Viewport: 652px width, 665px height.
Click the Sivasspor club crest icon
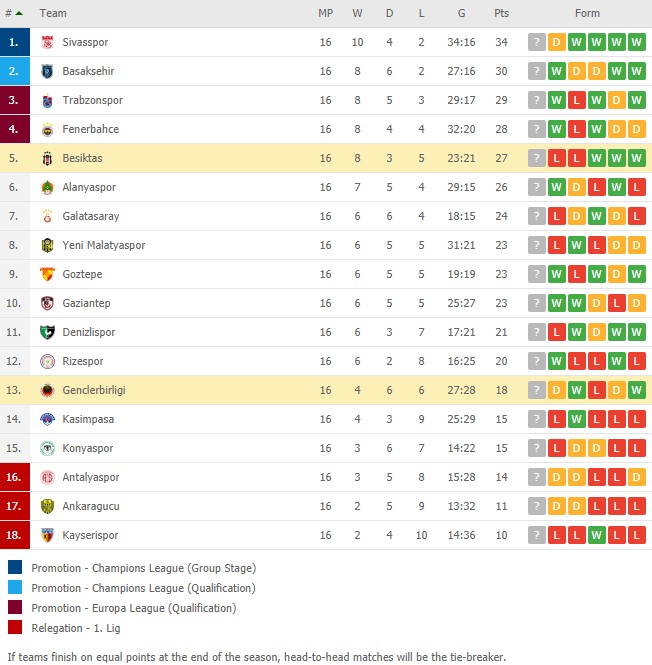tap(47, 42)
